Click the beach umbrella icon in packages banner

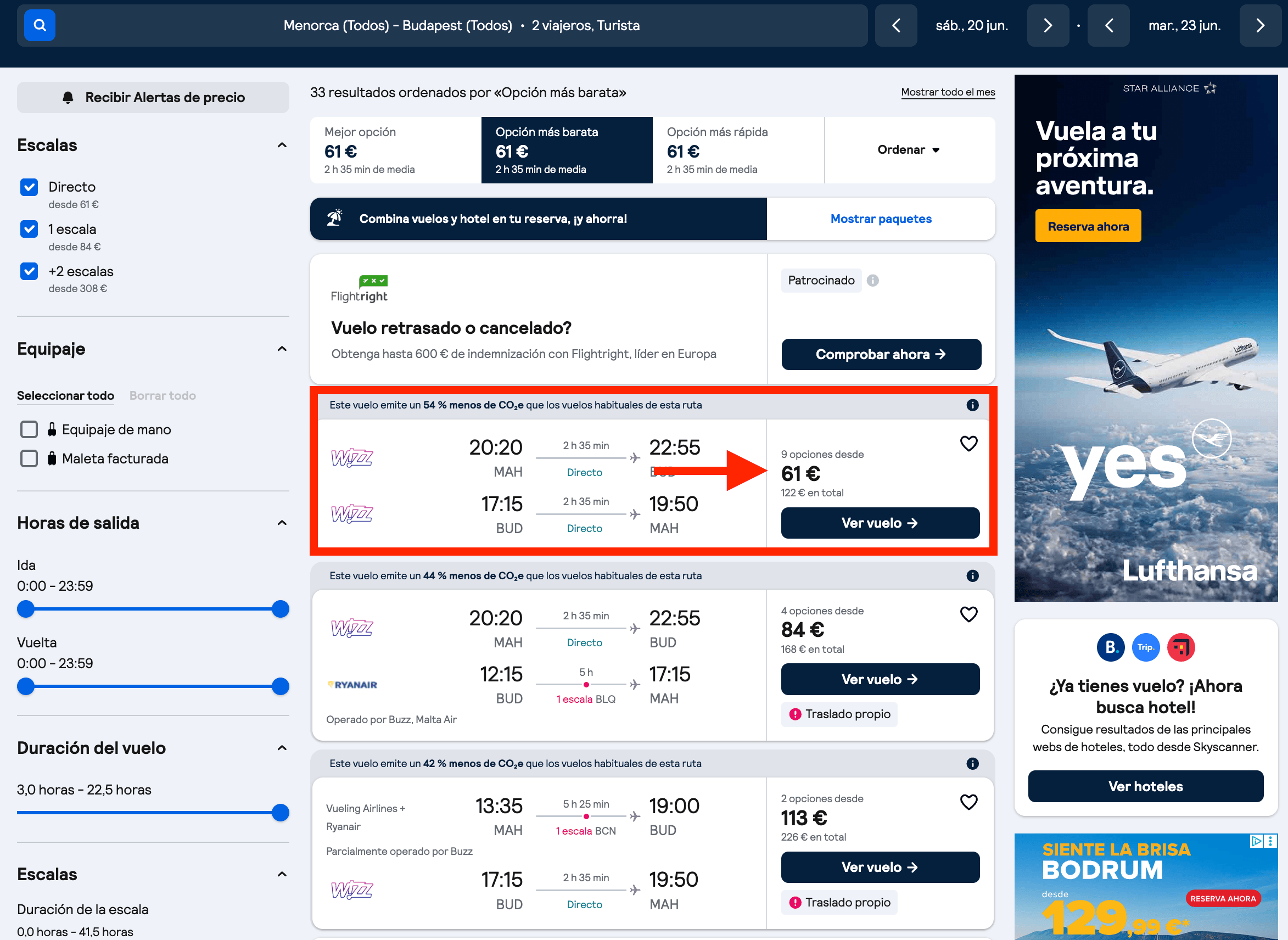point(334,219)
